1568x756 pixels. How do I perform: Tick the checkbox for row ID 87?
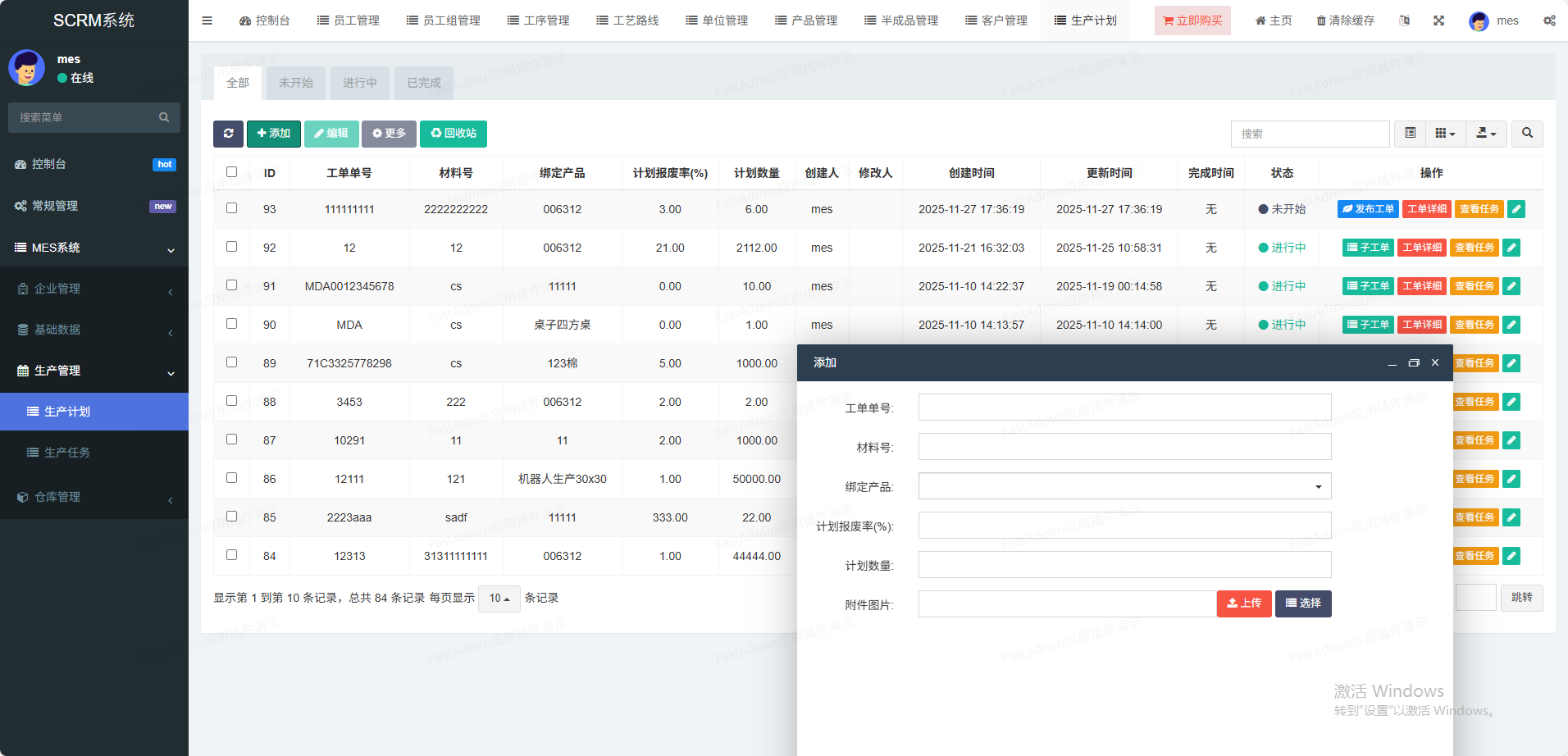pos(231,439)
